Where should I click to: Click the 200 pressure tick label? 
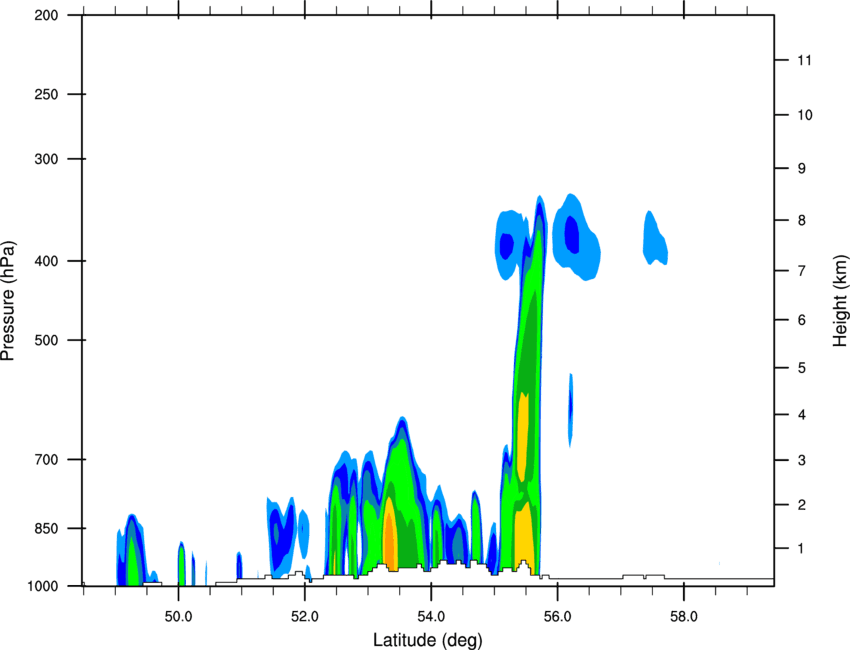(46, 15)
